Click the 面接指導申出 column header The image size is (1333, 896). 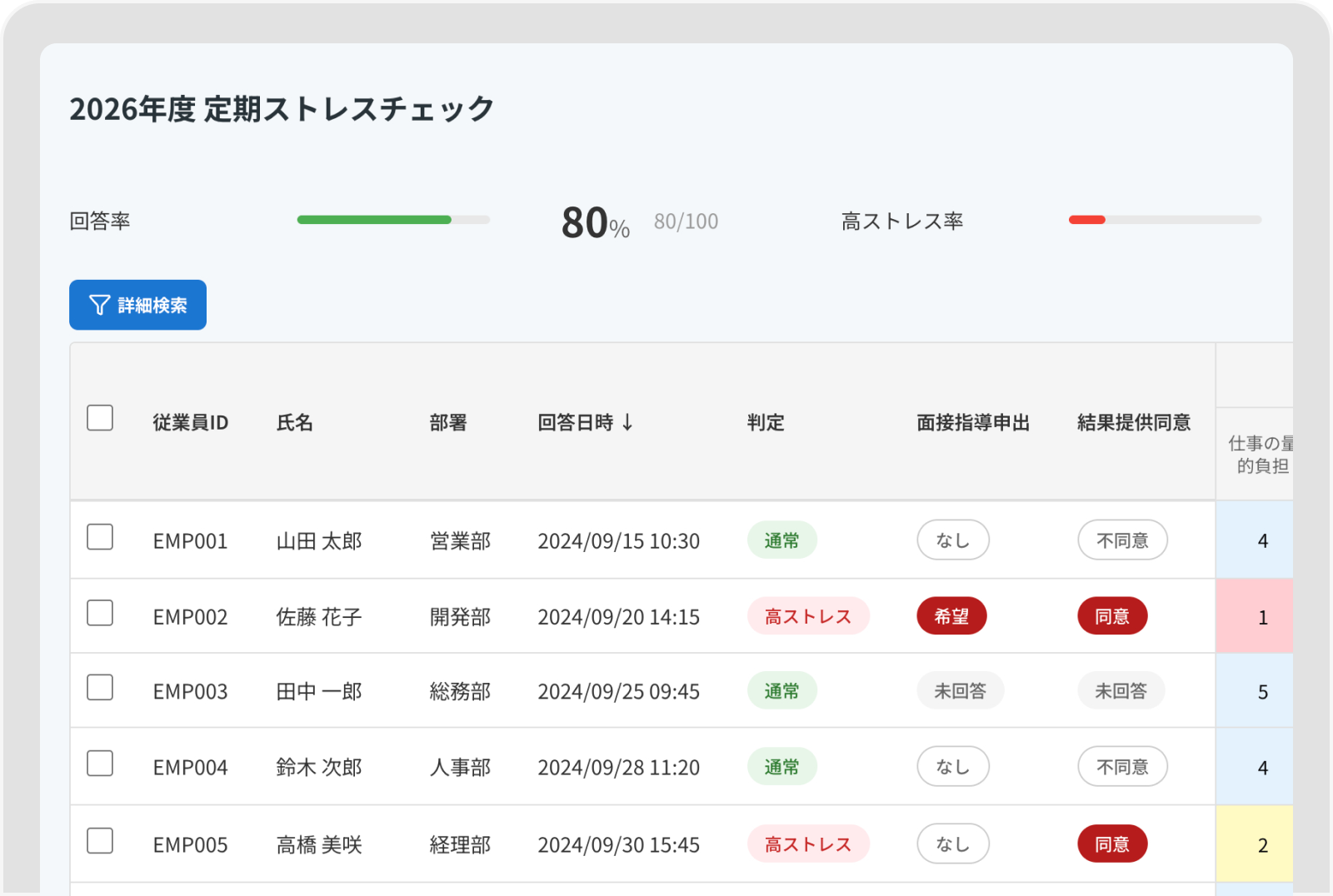pyautogui.click(x=973, y=422)
